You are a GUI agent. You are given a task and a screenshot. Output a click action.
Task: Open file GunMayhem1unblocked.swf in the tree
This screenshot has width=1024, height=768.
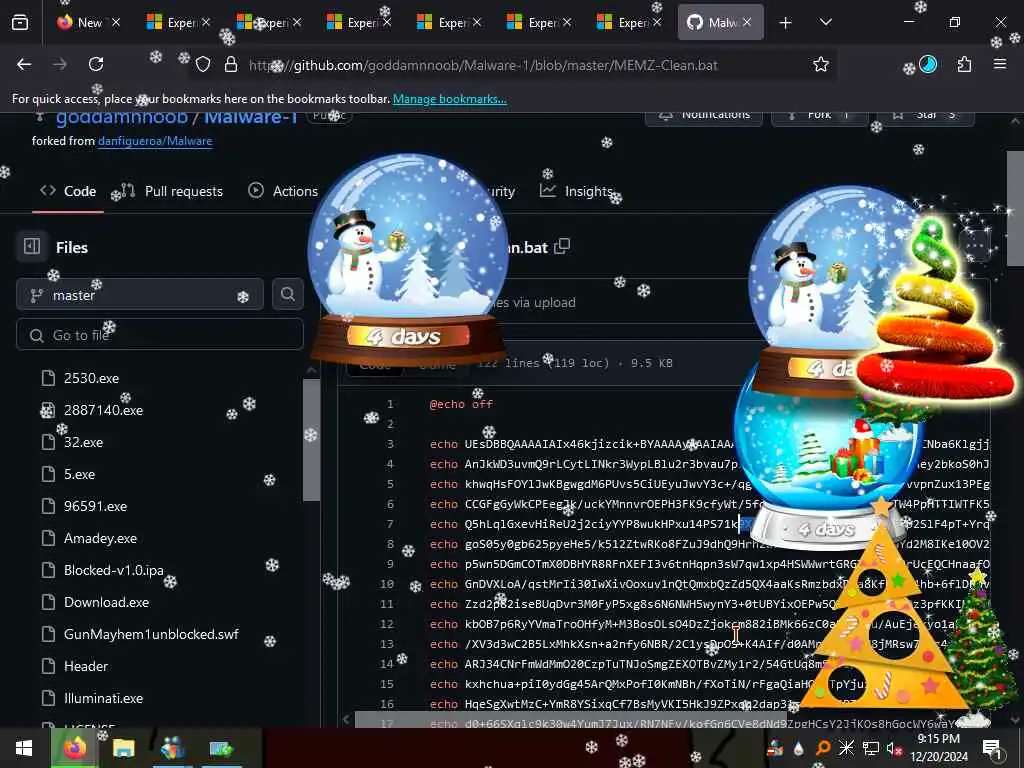[151, 634]
